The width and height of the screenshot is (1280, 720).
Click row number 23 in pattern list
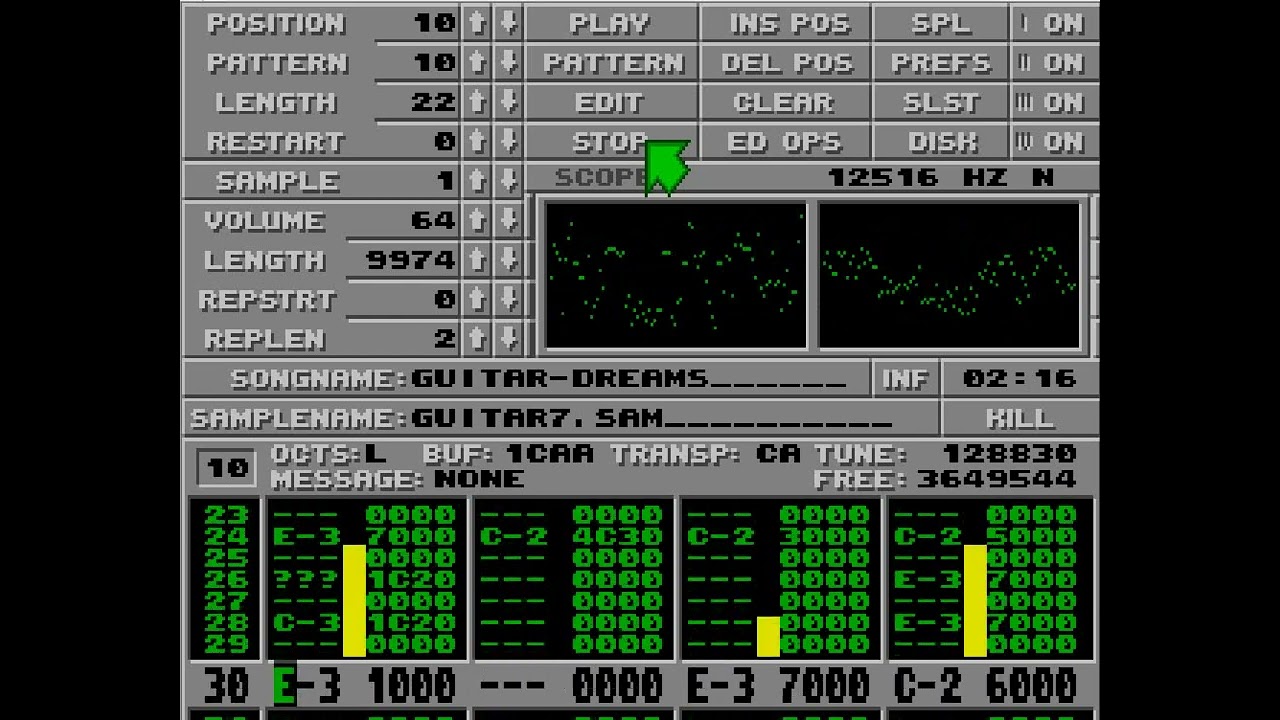point(226,515)
